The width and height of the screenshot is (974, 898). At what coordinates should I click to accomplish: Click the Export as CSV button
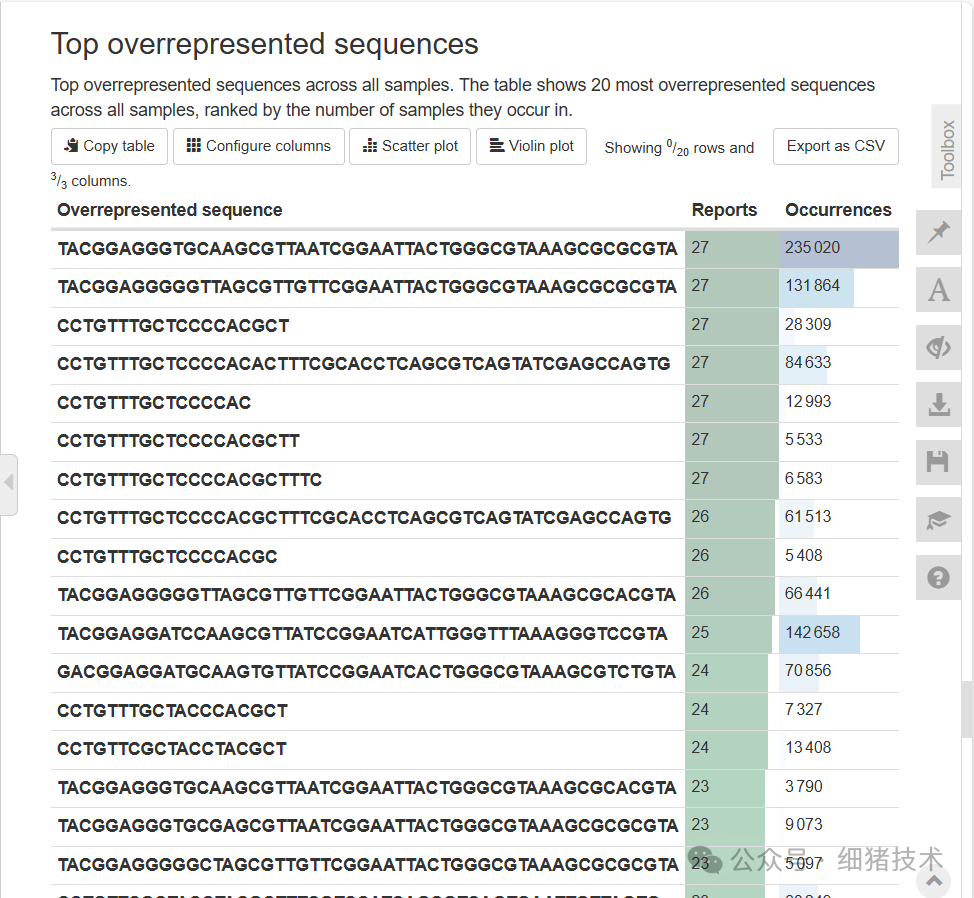(835, 146)
